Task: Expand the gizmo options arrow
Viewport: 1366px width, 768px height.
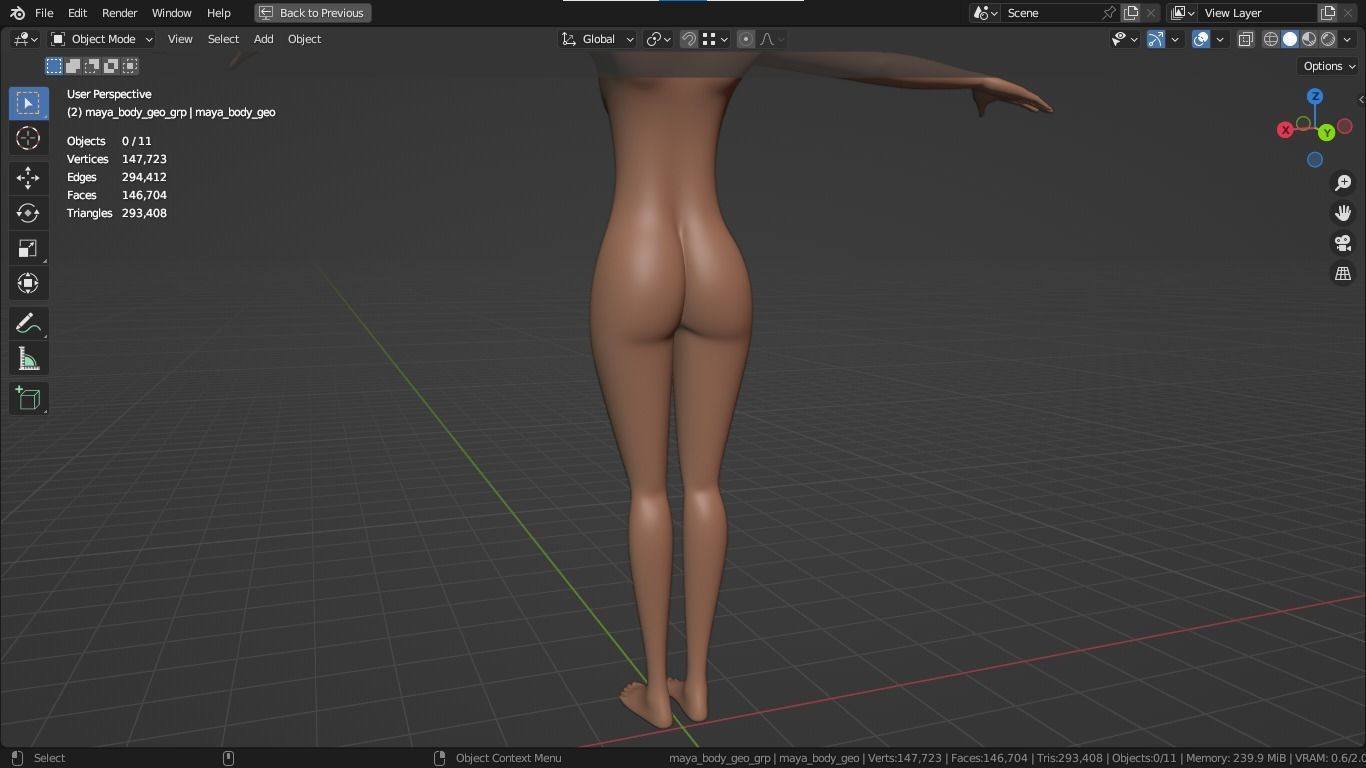Action: coord(1175,39)
